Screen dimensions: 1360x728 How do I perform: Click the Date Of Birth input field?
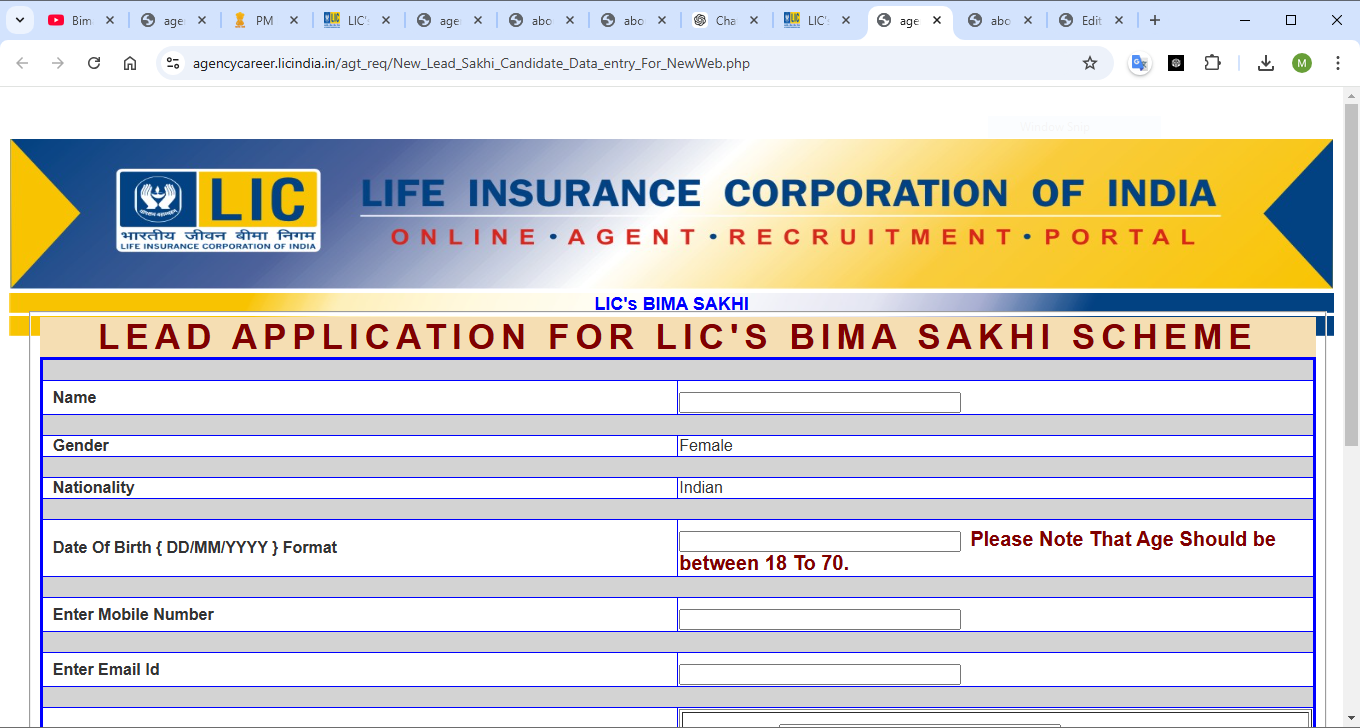pos(819,541)
